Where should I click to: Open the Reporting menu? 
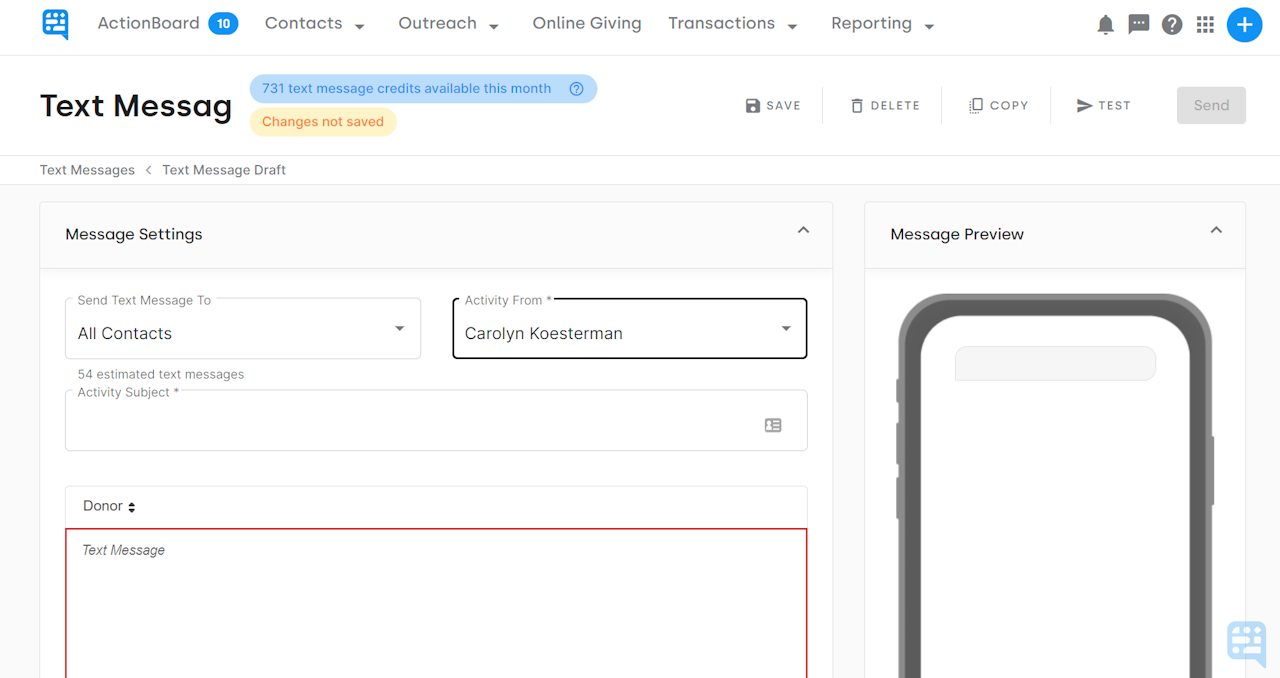point(881,23)
